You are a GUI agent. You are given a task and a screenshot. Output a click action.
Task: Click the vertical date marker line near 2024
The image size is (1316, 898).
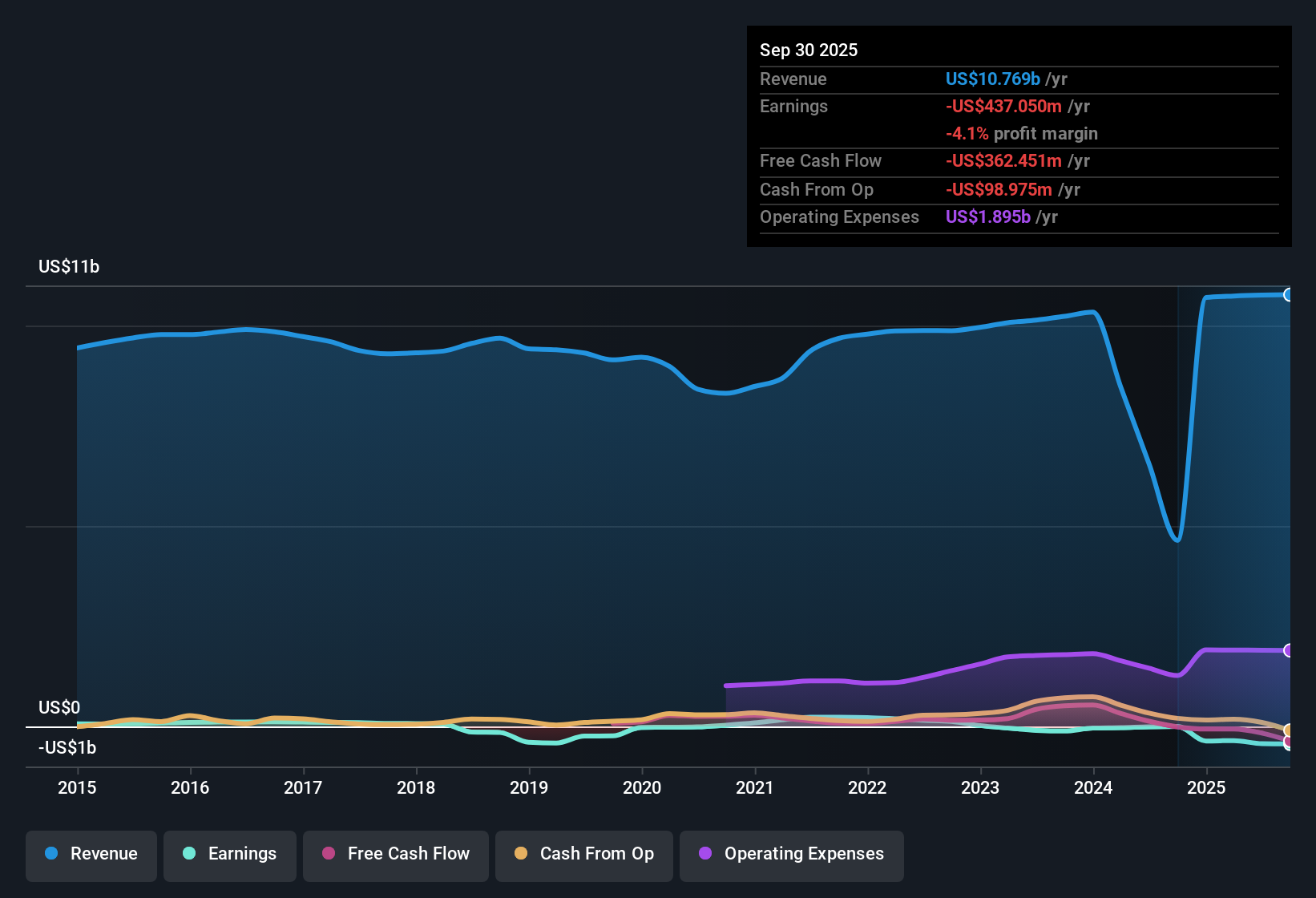tap(1177, 521)
